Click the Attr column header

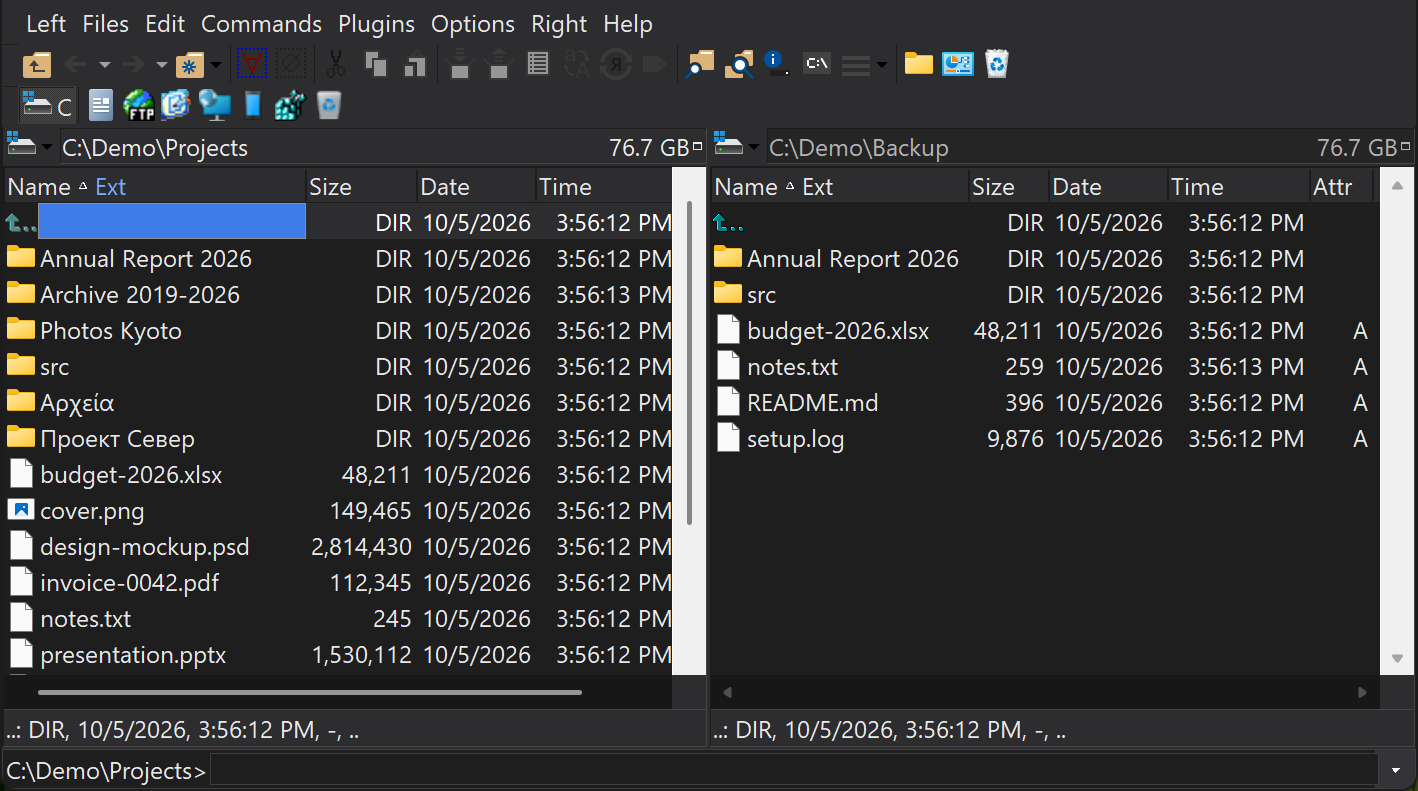pos(1342,187)
